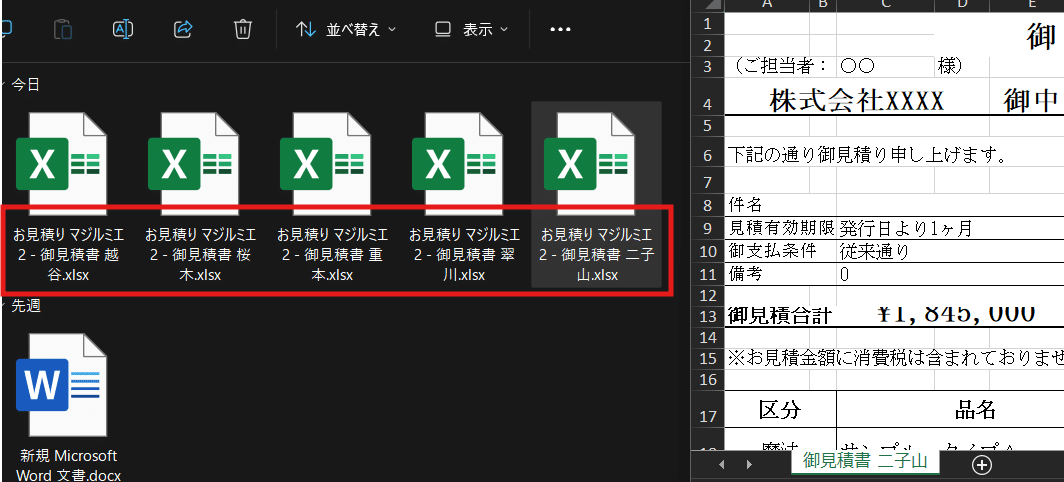
Task: Click the ¥1,845,000 total amount cell
Action: click(957, 314)
